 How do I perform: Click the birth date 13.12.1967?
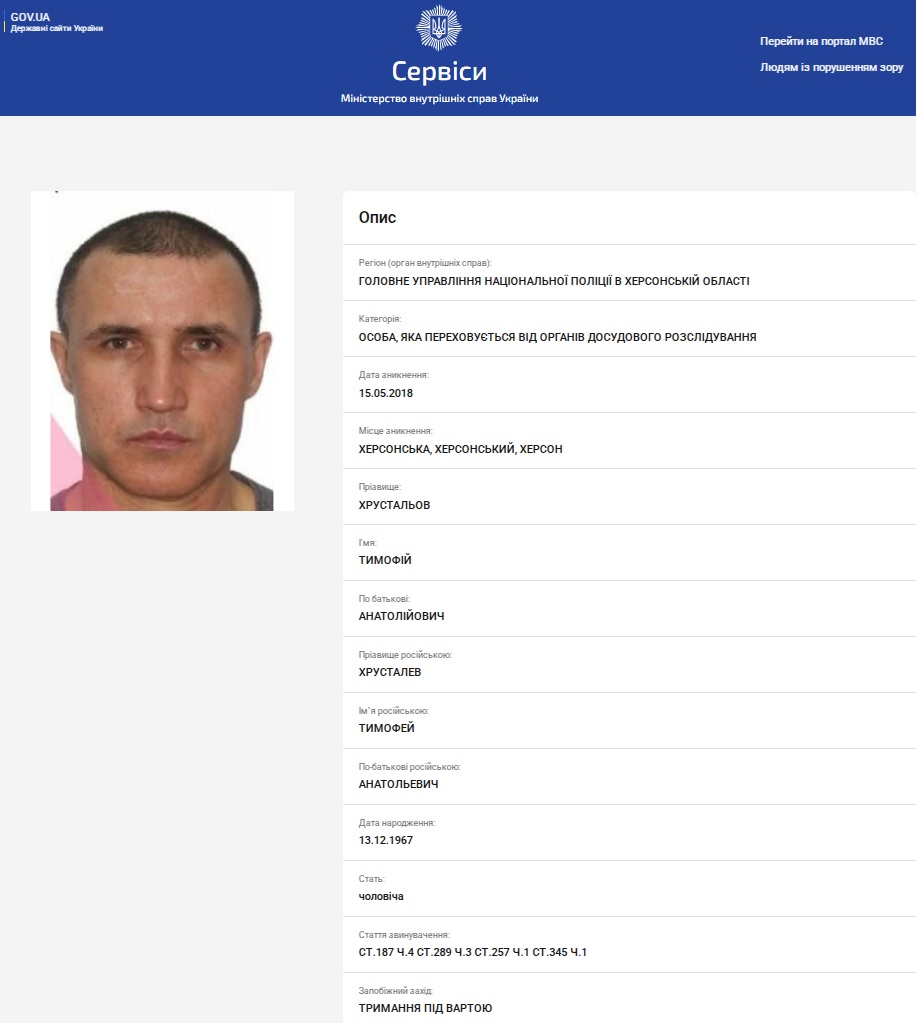(x=386, y=840)
